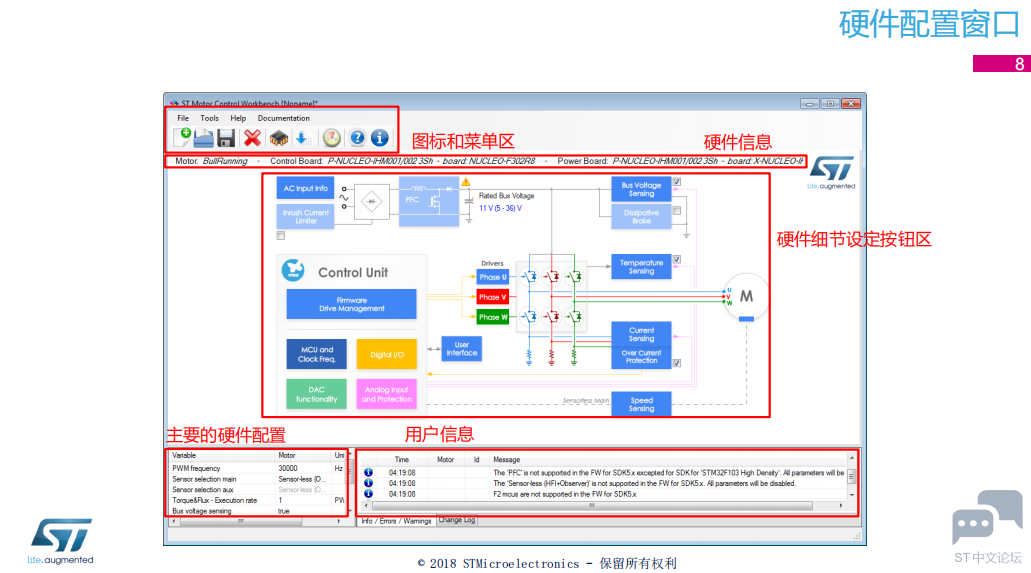Click the red X delete icon
This screenshot has height=573, width=1031.
[252, 138]
